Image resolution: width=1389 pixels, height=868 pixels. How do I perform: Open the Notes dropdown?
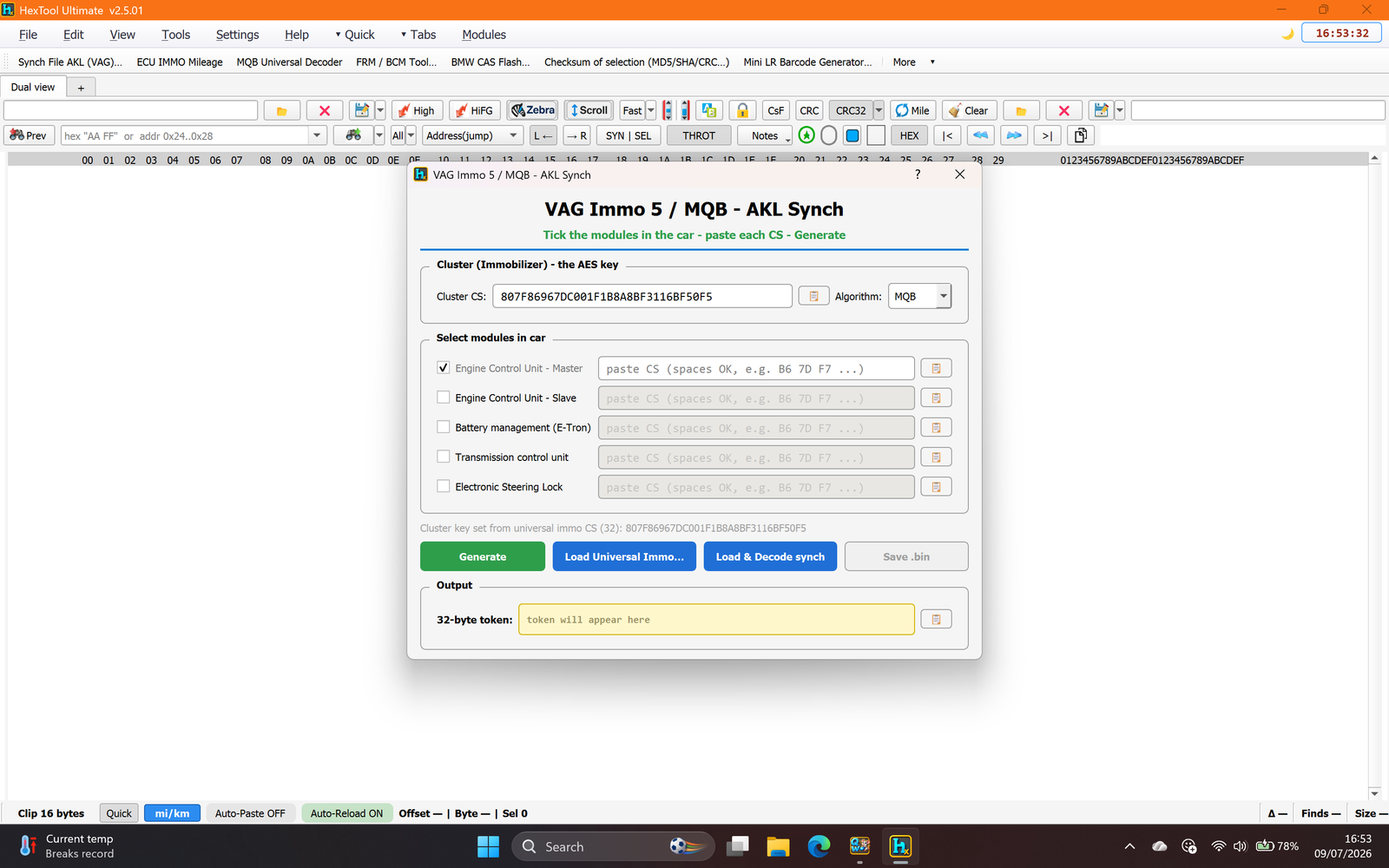coord(765,135)
